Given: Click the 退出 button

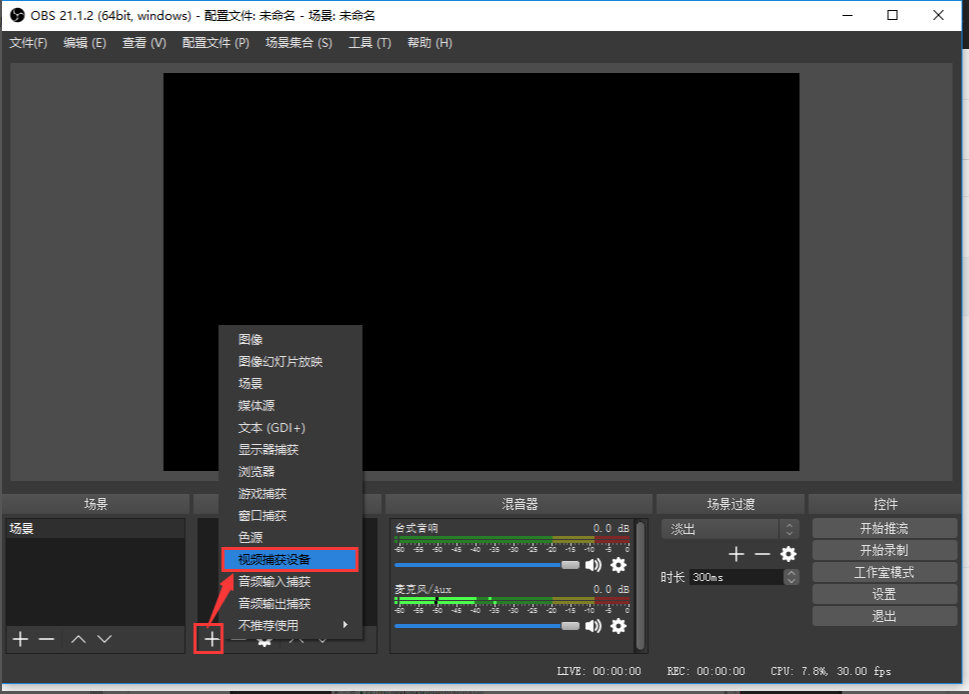Looking at the screenshot, I should pos(884,616).
